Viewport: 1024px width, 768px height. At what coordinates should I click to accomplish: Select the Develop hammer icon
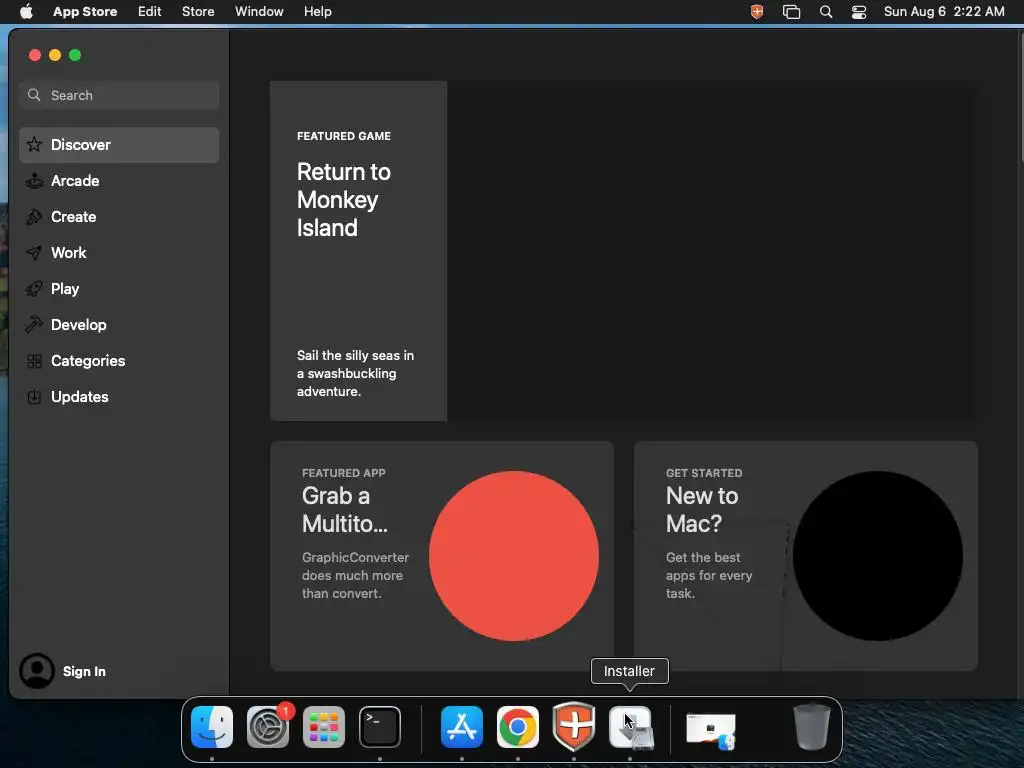35,325
